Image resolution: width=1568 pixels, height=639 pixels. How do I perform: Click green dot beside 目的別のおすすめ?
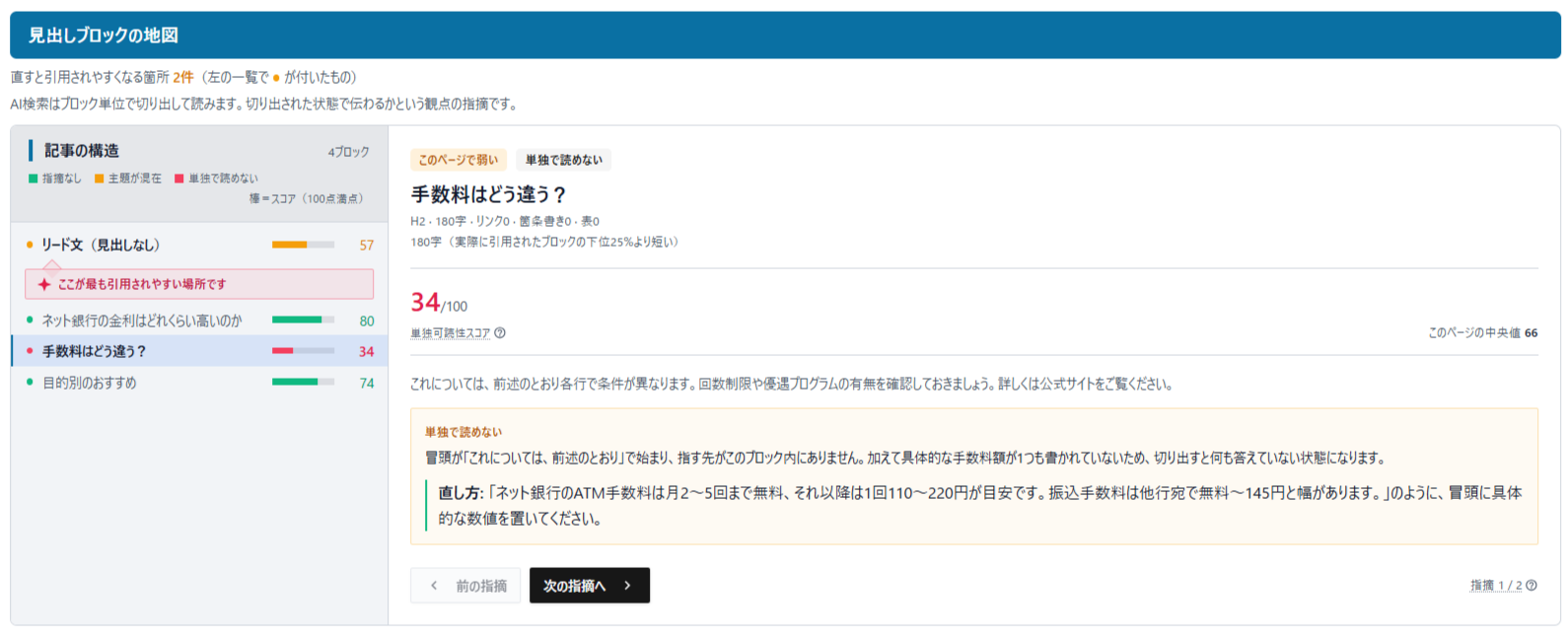[x=30, y=383]
